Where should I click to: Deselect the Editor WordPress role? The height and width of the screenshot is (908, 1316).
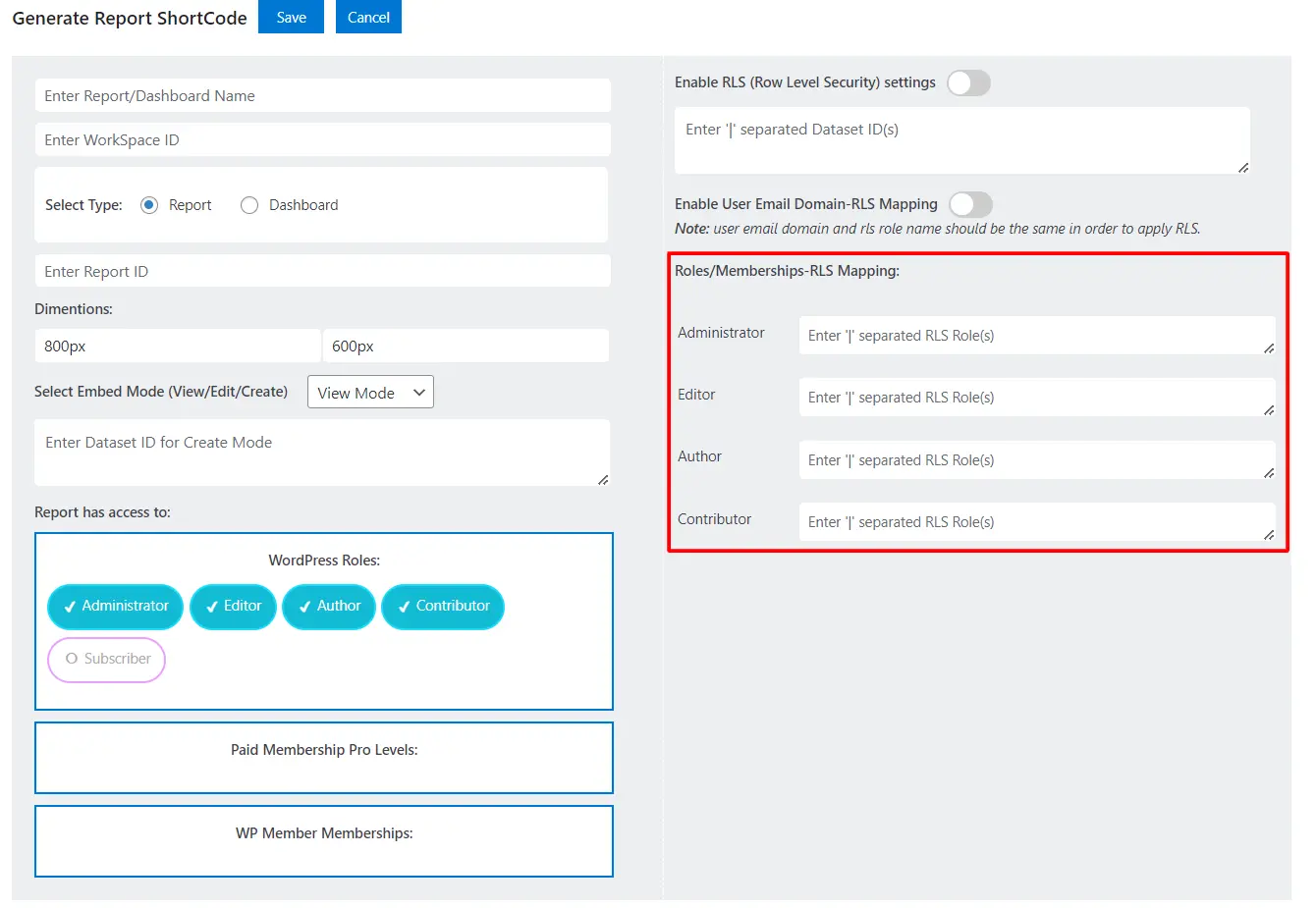coord(233,607)
